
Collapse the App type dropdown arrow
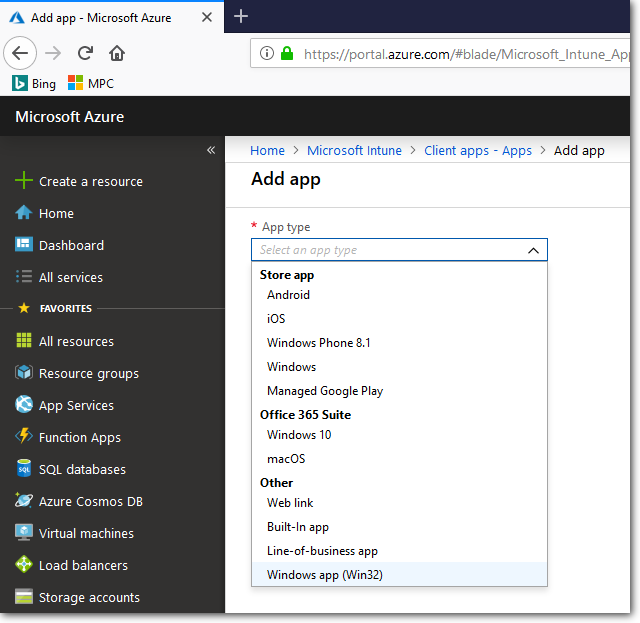point(533,251)
